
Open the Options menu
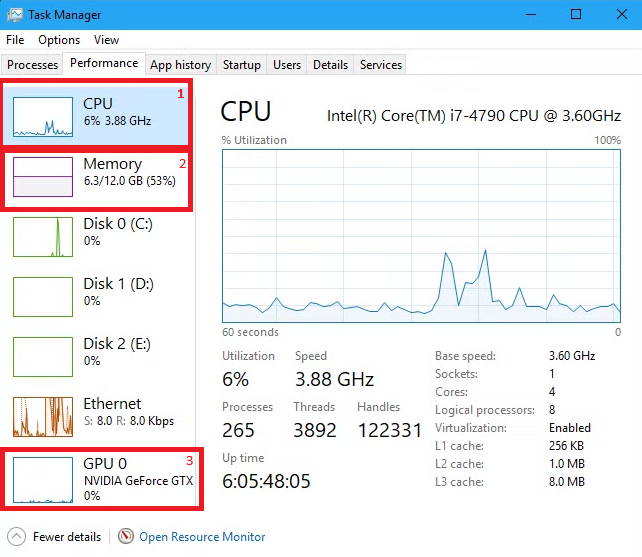(59, 40)
